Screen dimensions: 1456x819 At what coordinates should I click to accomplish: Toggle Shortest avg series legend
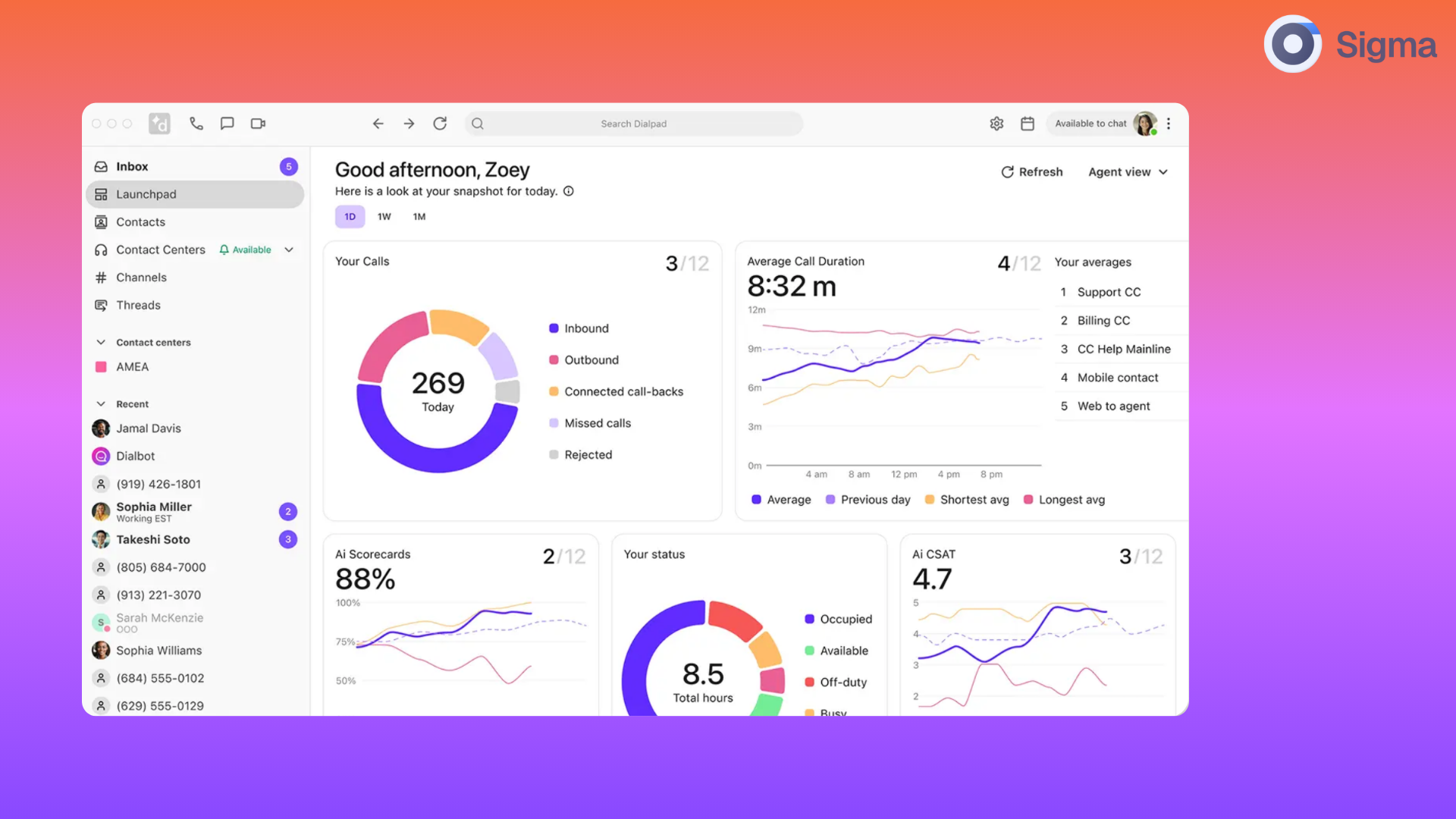pos(967,500)
